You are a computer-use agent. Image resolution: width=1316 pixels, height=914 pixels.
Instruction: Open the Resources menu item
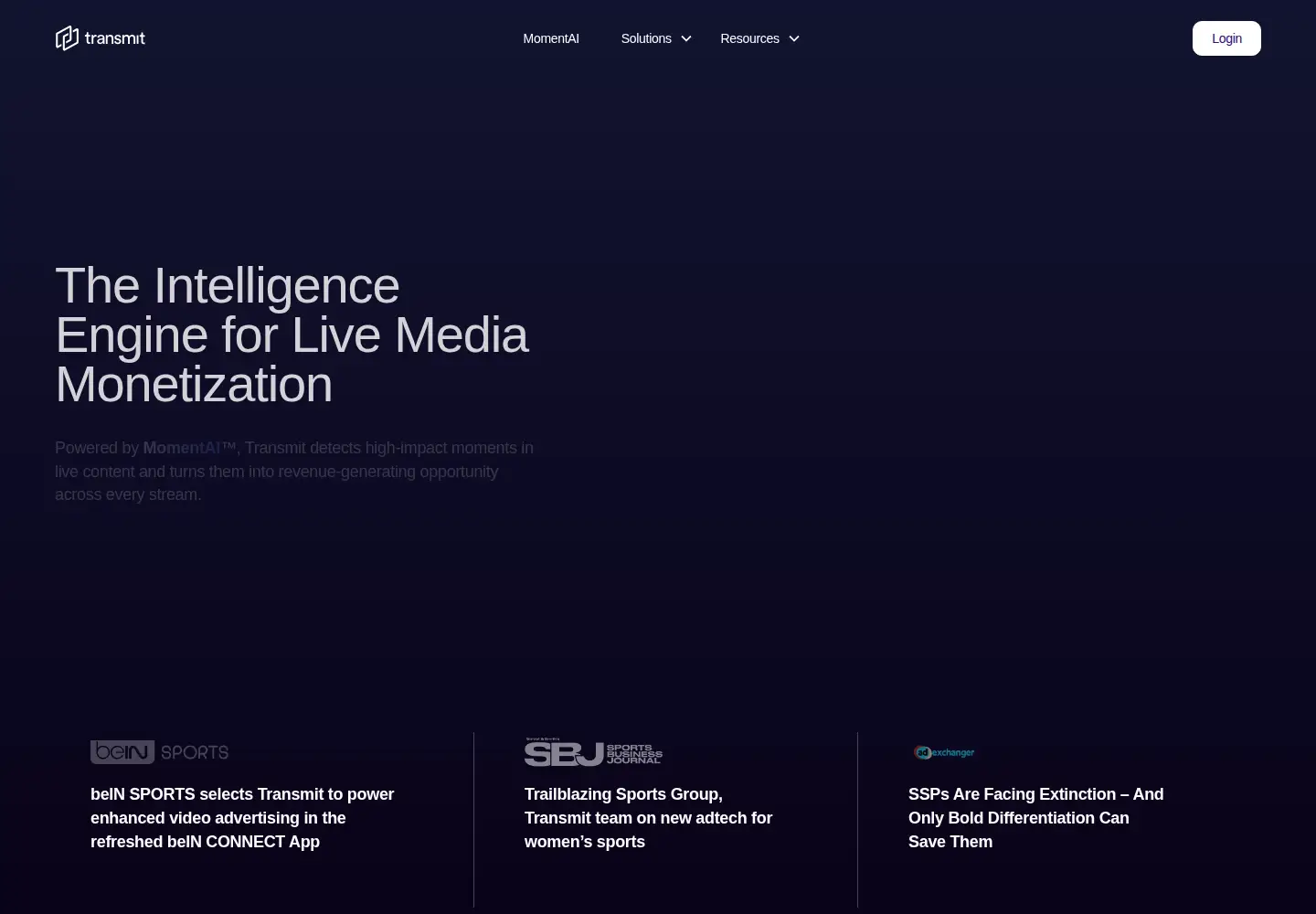[x=749, y=38]
